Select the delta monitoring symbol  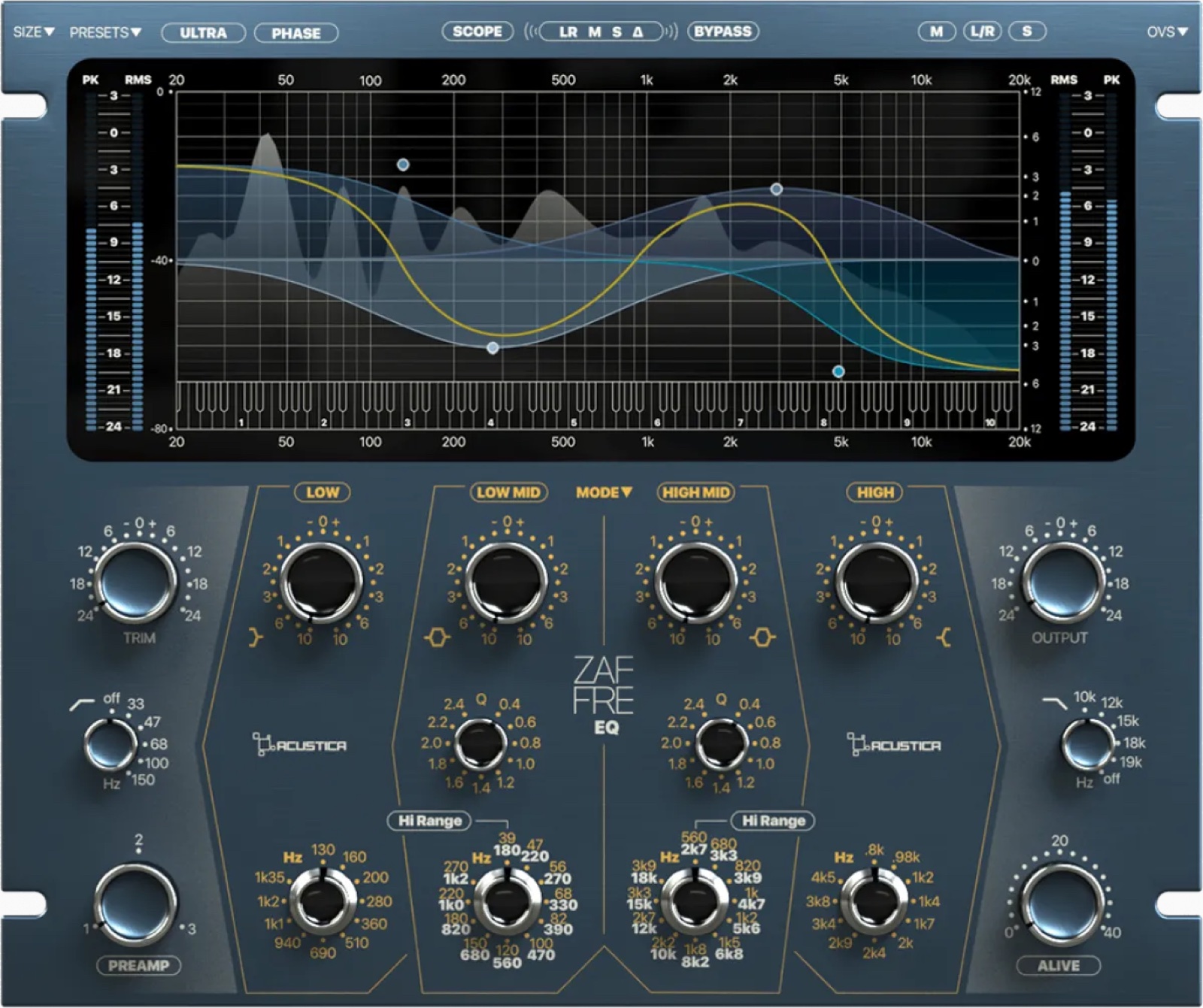click(x=638, y=32)
